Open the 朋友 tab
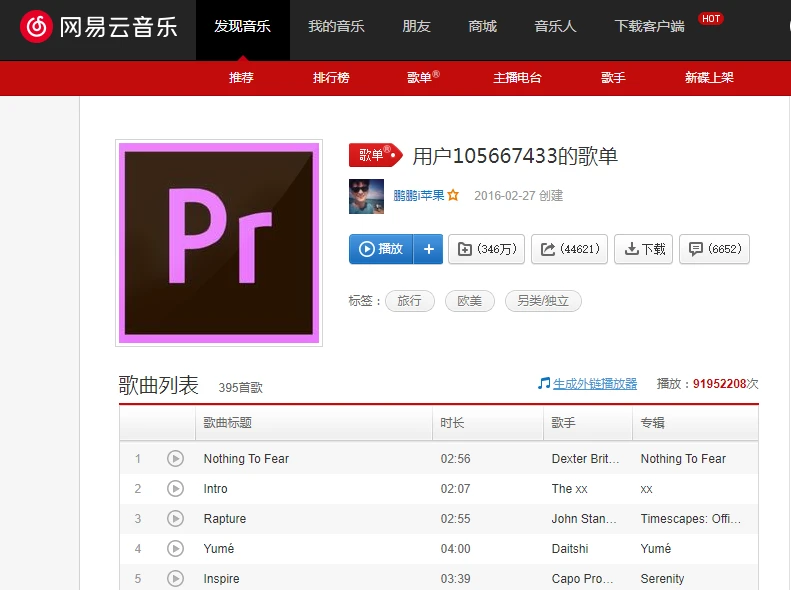Screen dimensions: 791x590 (417, 26)
